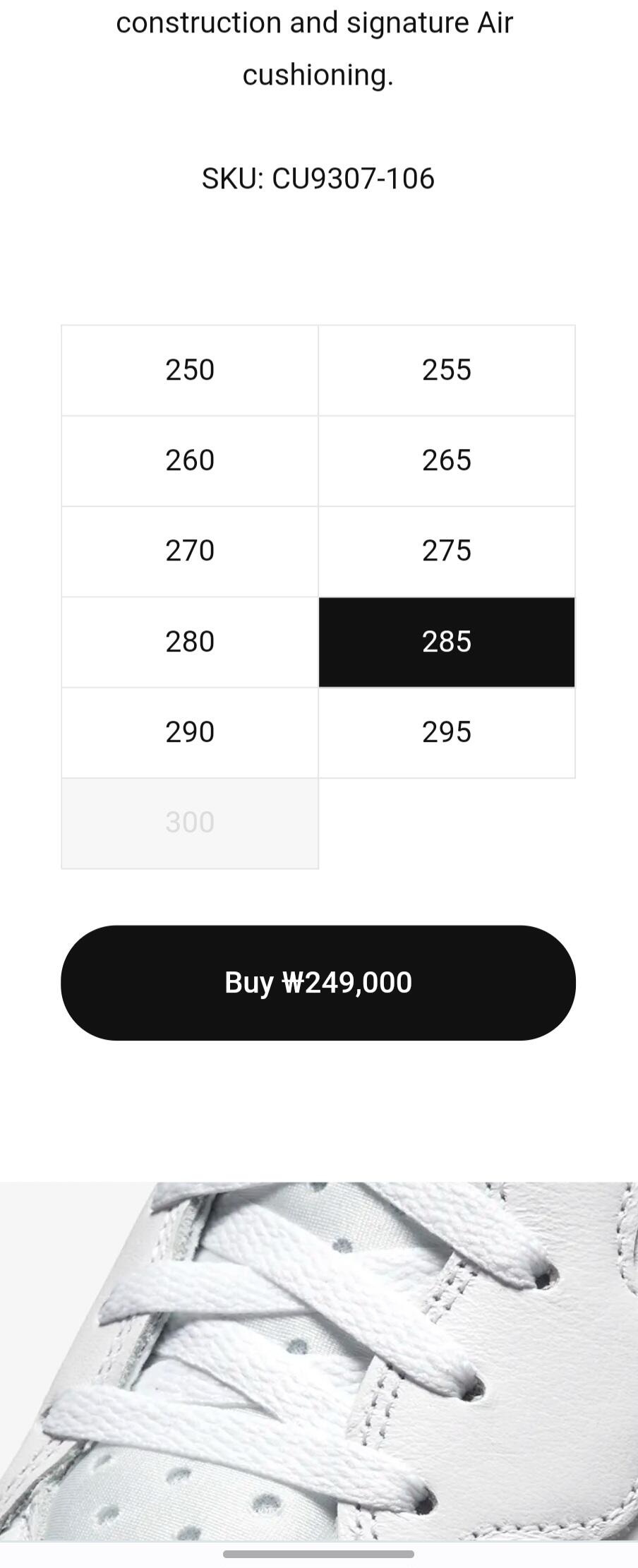Select shoe size 270
Screen dimensions: 638x1568
pyautogui.click(x=190, y=551)
